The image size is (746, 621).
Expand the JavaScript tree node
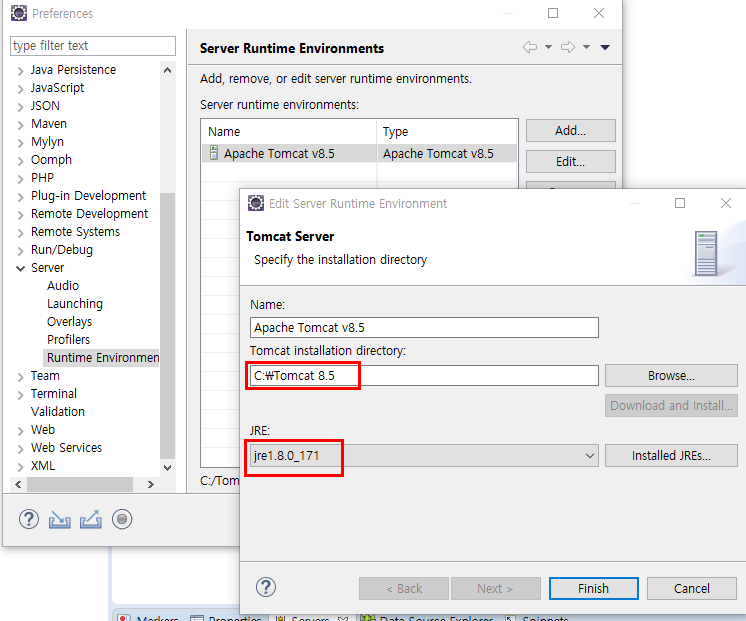[x=20, y=89]
